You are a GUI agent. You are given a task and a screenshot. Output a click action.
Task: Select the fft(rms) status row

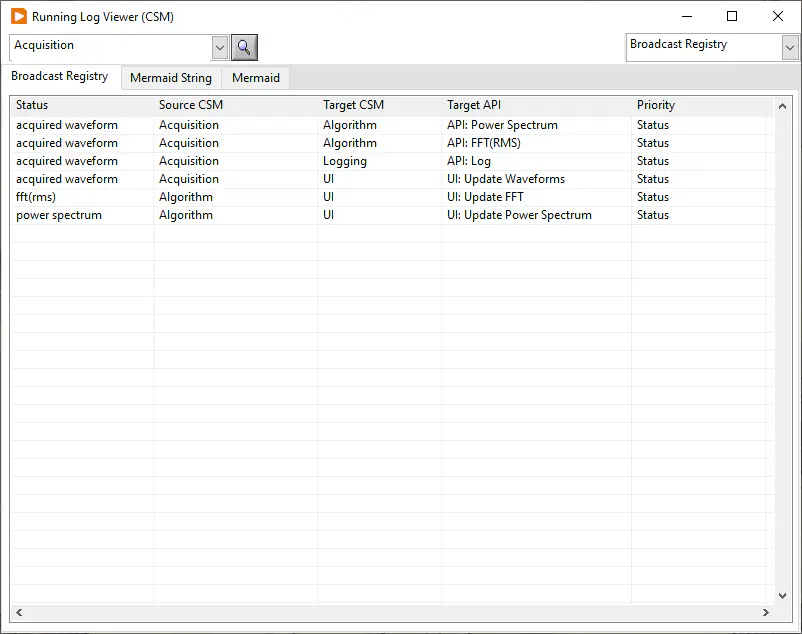[x=36, y=197]
